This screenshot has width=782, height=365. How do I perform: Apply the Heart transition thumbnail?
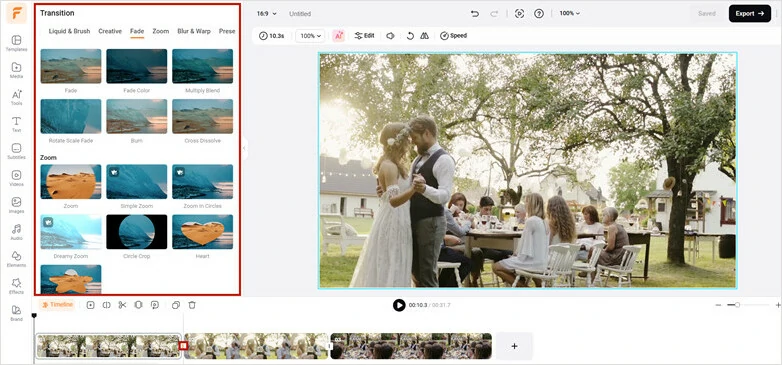click(202, 232)
